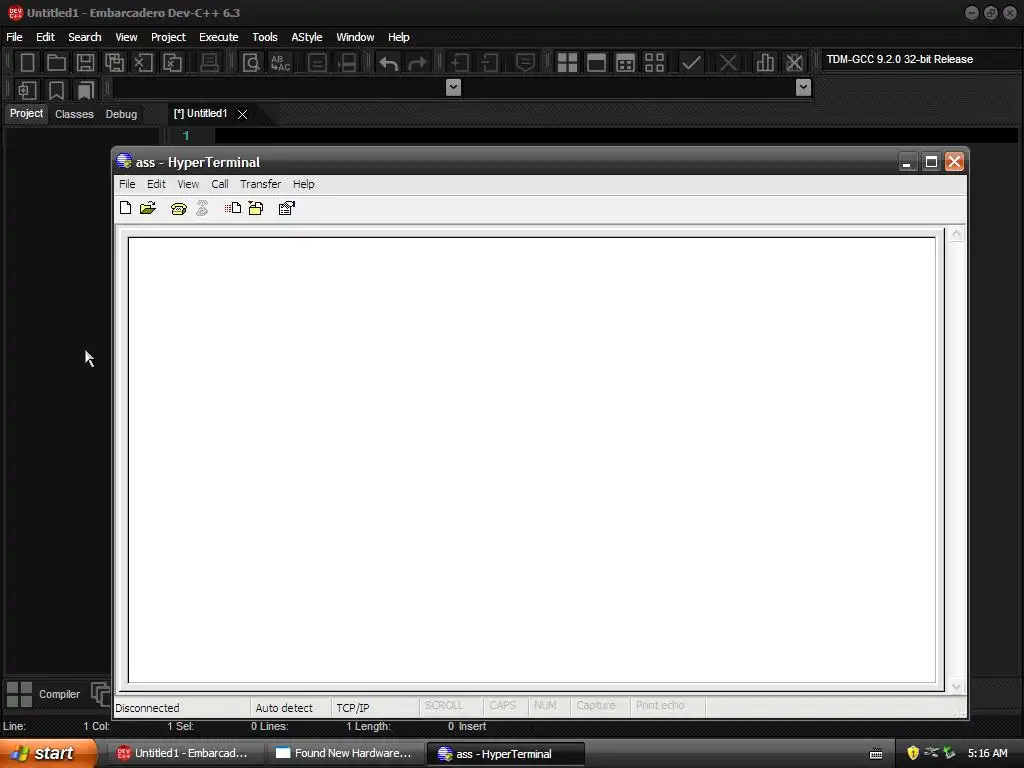
Task: Click HyperTerminal Send file icon
Action: click(x=232, y=208)
